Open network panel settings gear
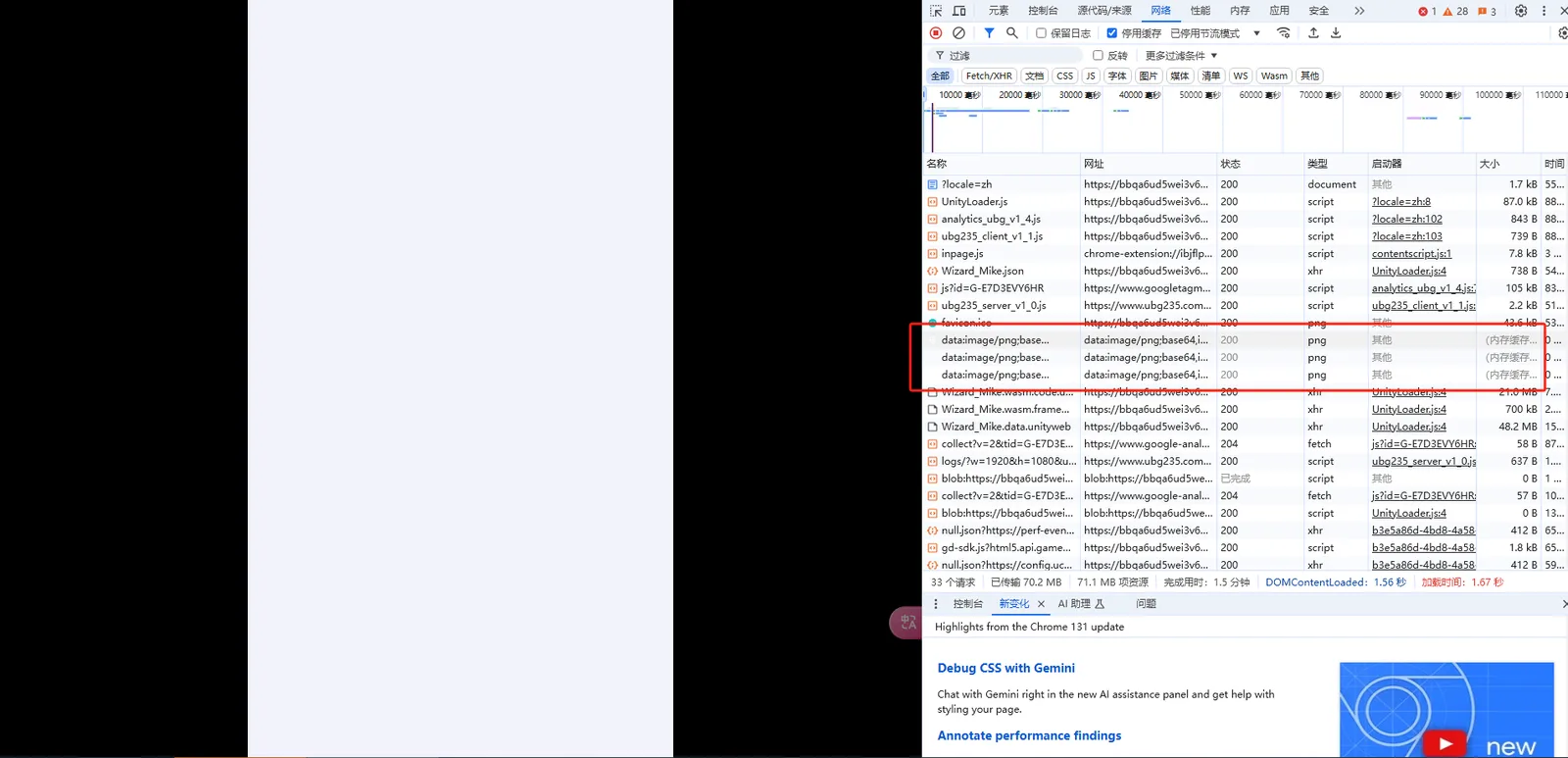The image size is (1568, 758). tap(1562, 33)
